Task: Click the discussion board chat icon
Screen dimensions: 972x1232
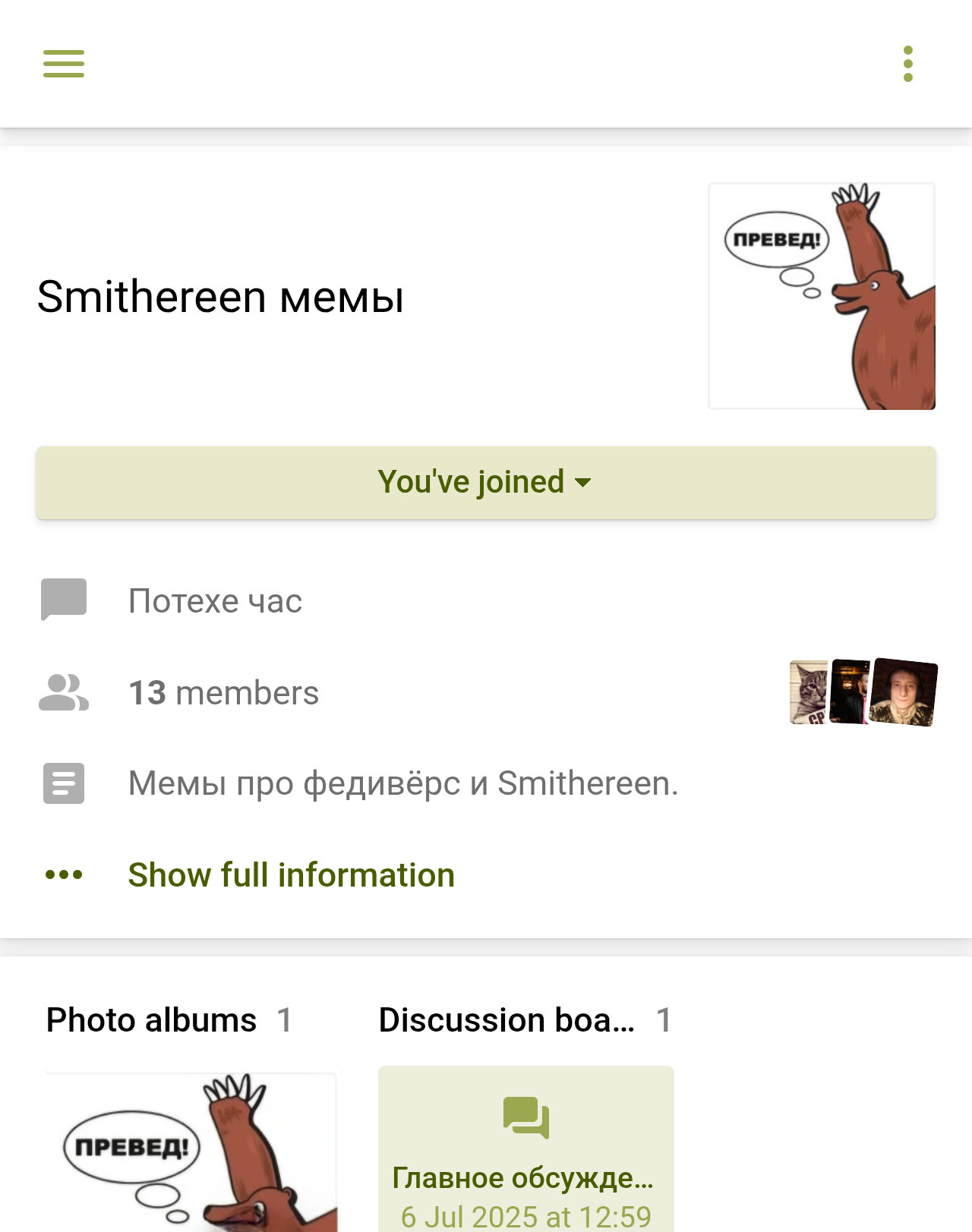Action: tap(525, 1117)
